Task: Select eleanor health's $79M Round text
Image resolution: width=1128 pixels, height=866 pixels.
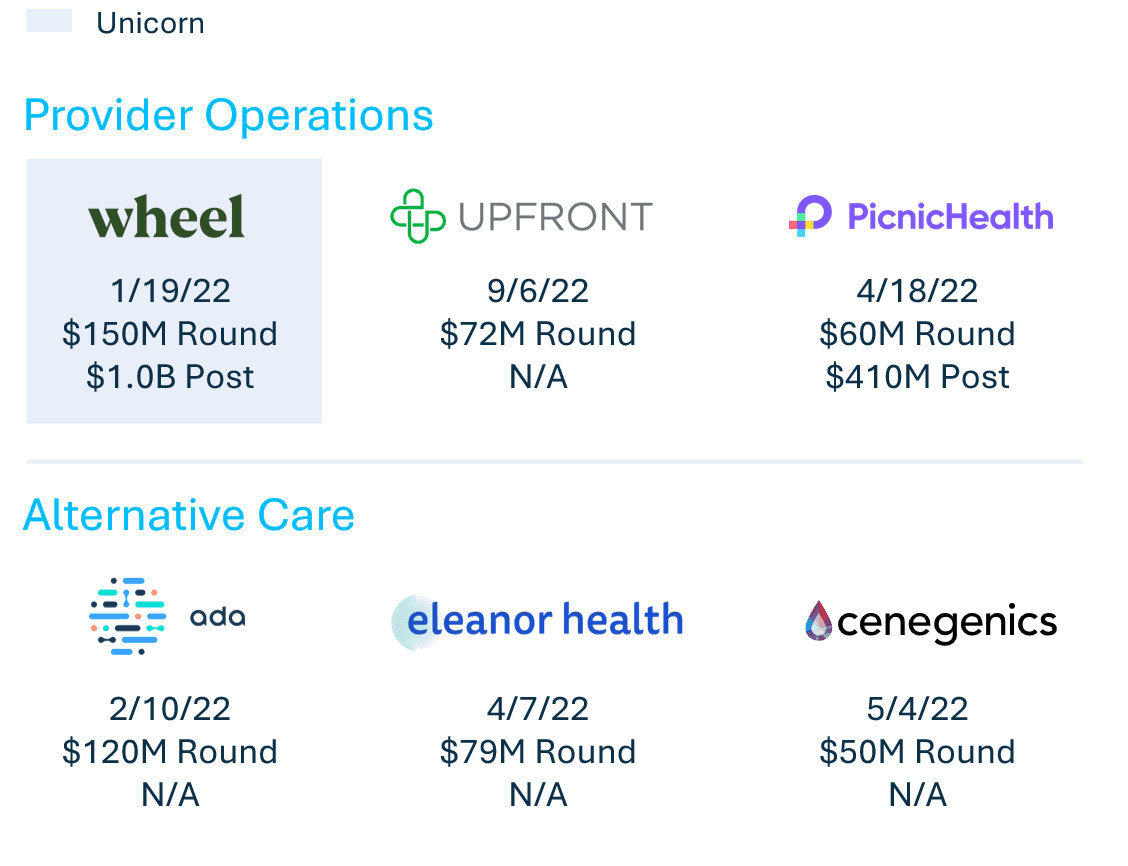Action: [538, 752]
